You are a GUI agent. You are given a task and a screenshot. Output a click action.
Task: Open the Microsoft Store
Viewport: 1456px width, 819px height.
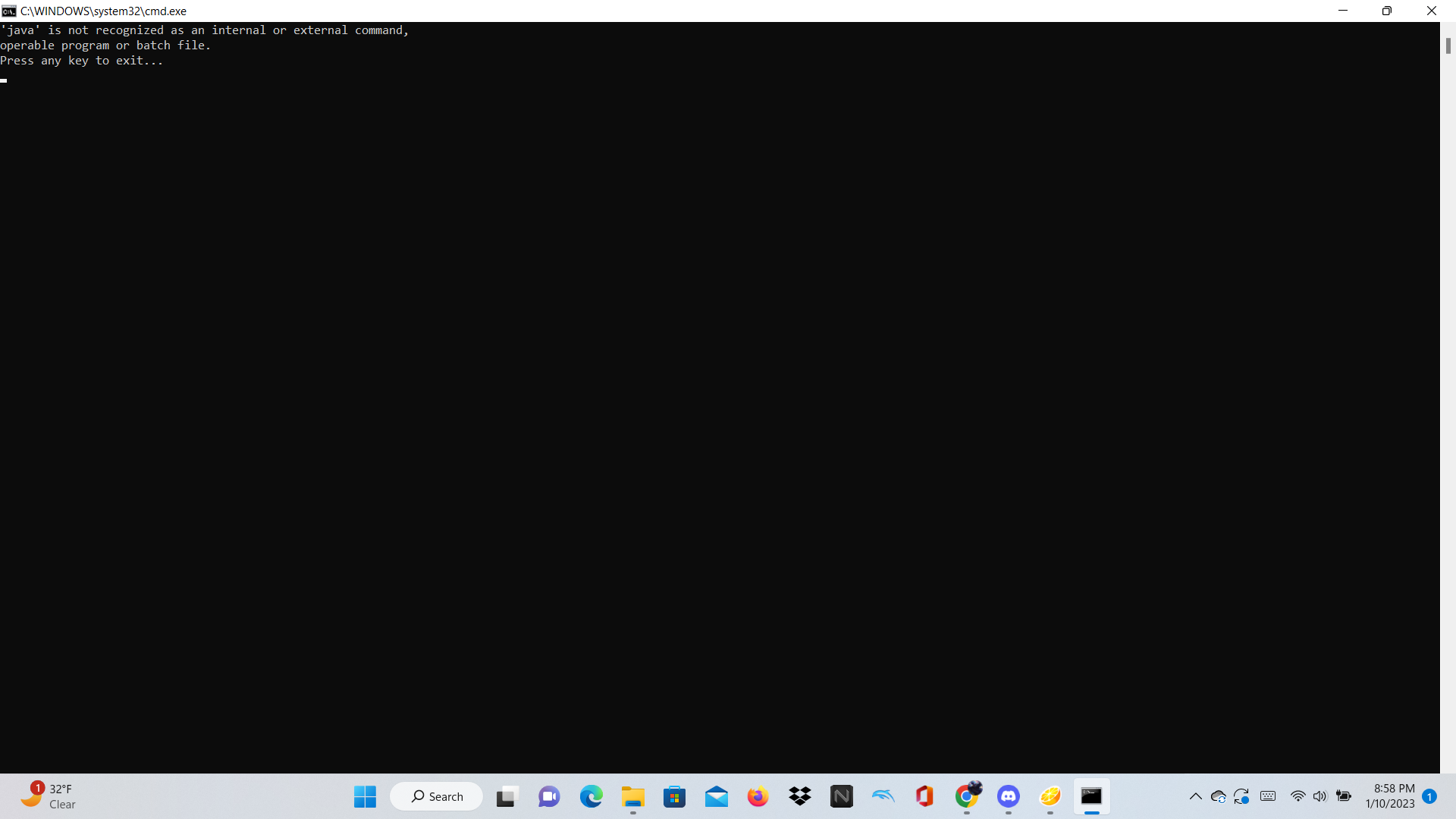674,796
